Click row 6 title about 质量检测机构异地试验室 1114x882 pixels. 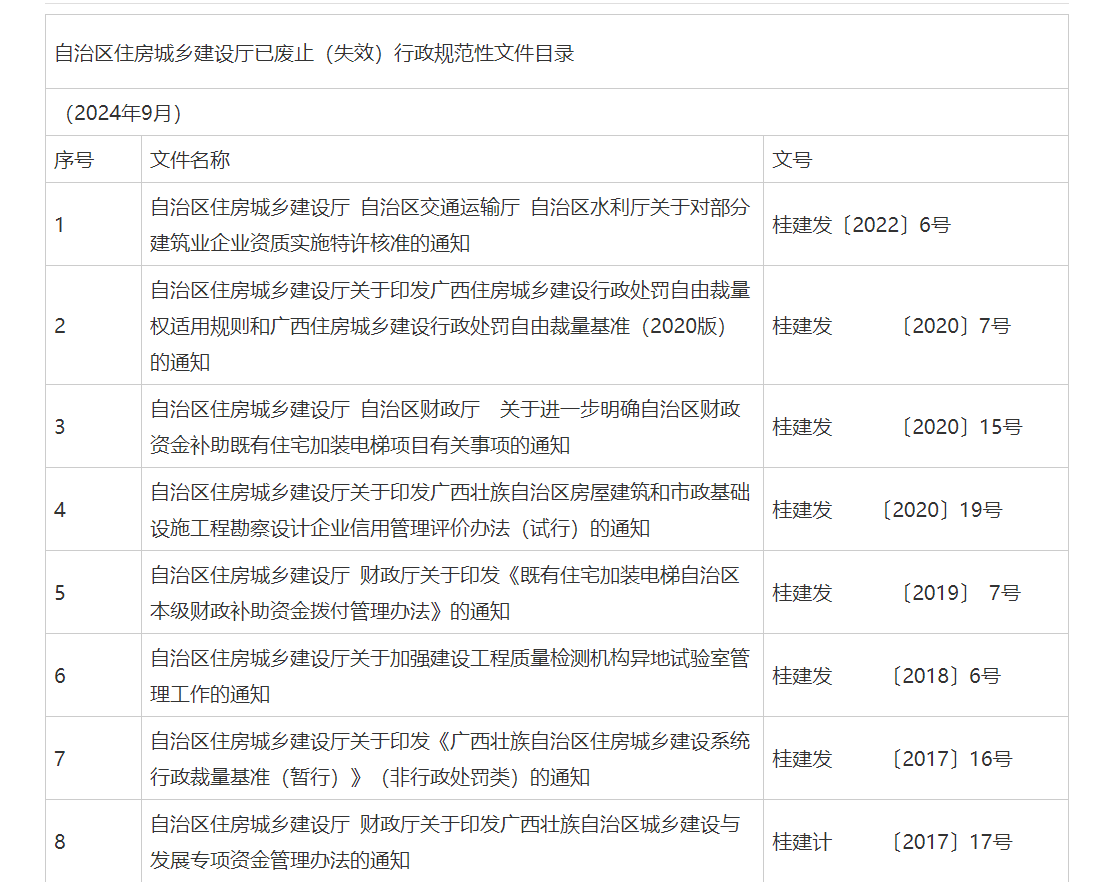450,676
